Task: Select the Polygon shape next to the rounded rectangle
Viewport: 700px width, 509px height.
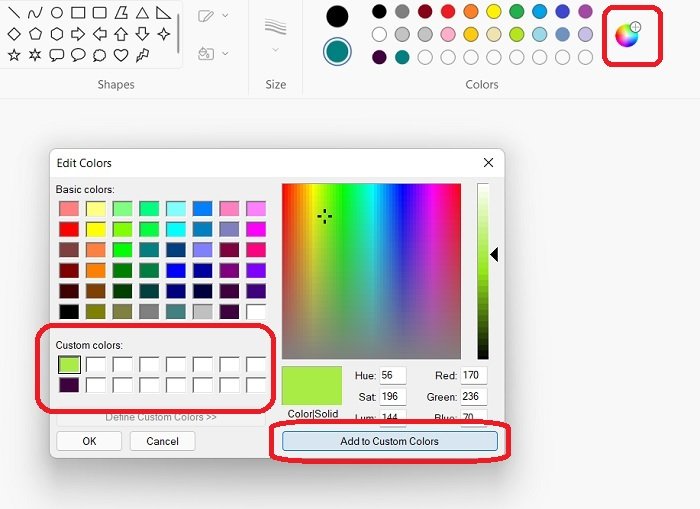Action: [121, 13]
